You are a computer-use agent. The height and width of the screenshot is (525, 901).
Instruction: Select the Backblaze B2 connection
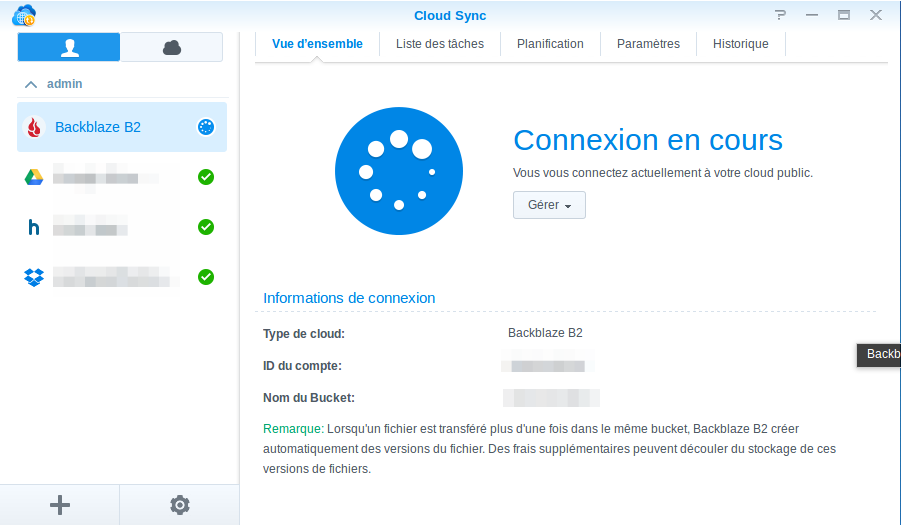(122, 127)
